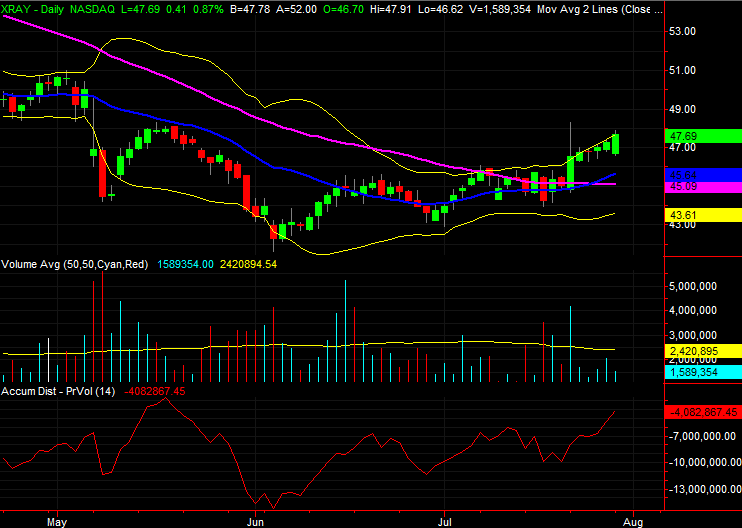Viewport: 742px width, 528px height.
Task: Click the NASDAQ exchange label
Action: pos(92,9)
